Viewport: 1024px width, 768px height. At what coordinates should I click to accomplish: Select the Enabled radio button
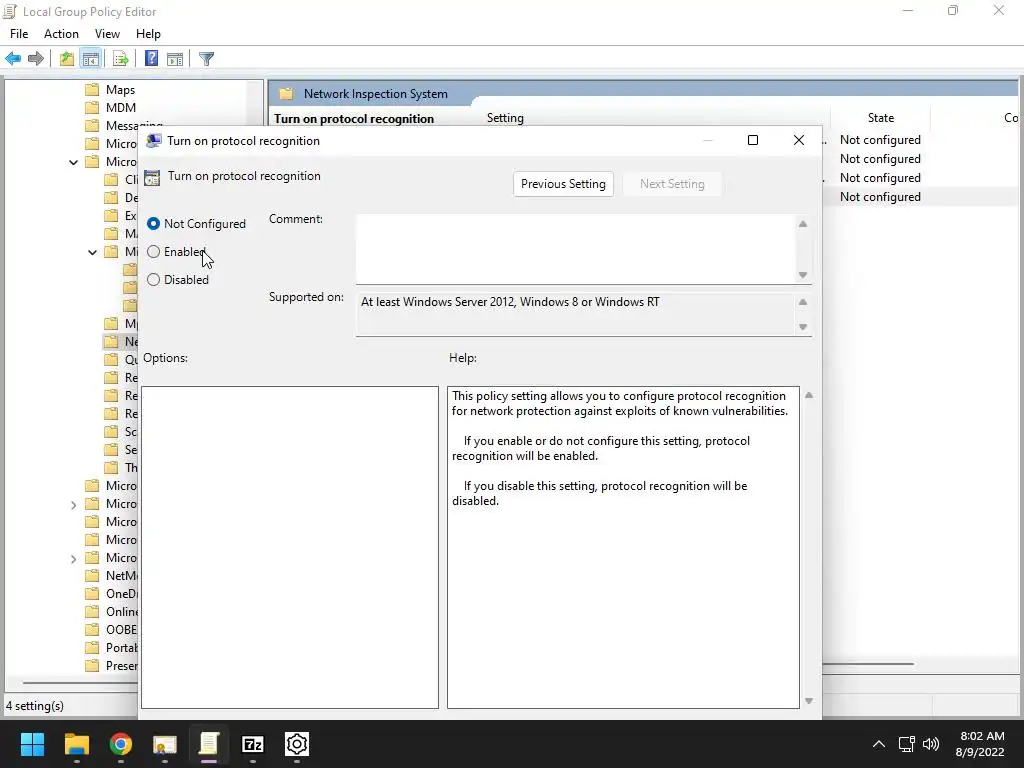(153, 251)
